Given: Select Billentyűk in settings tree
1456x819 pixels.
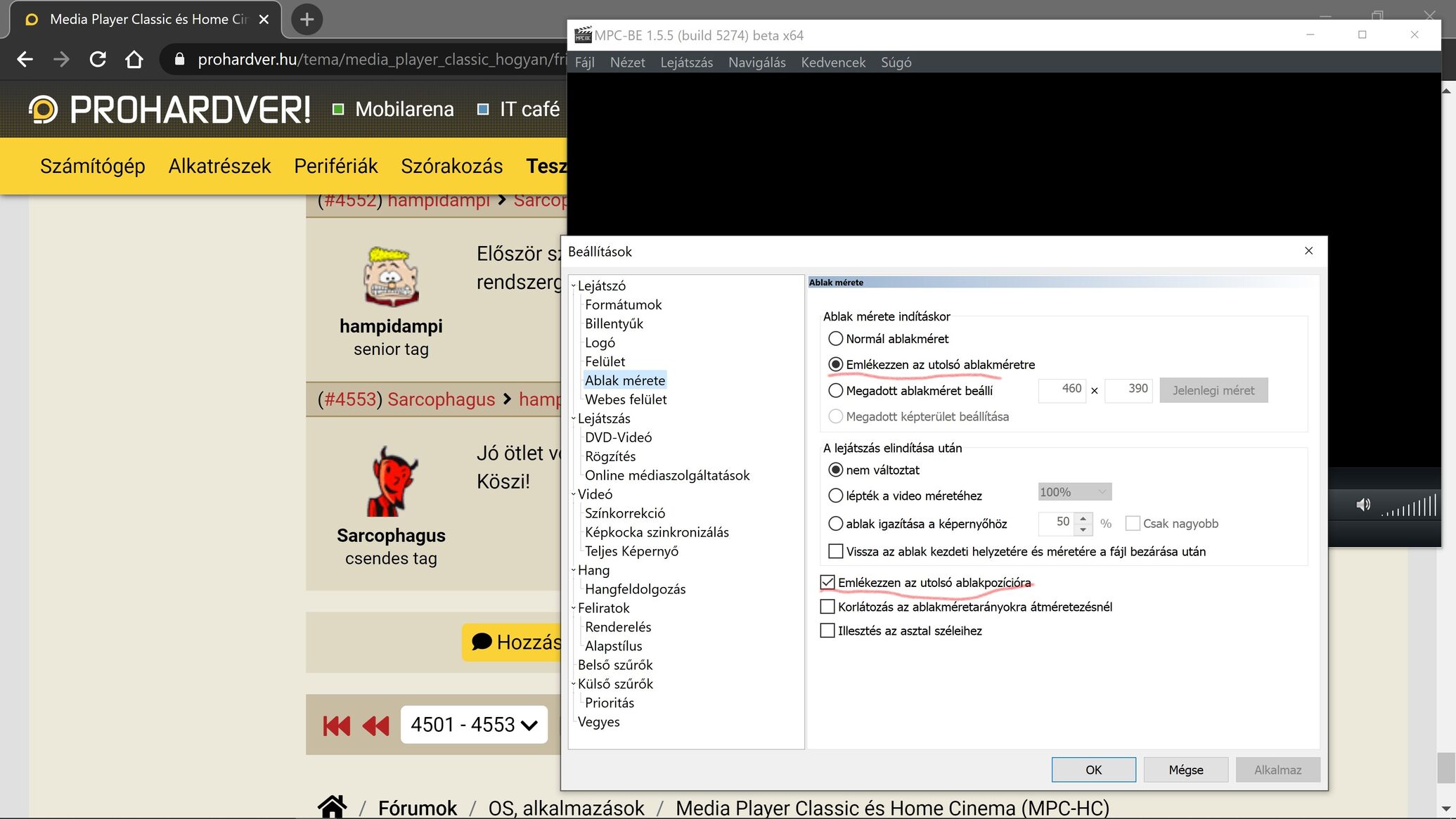Looking at the screenshot, I should pos(614,324).
